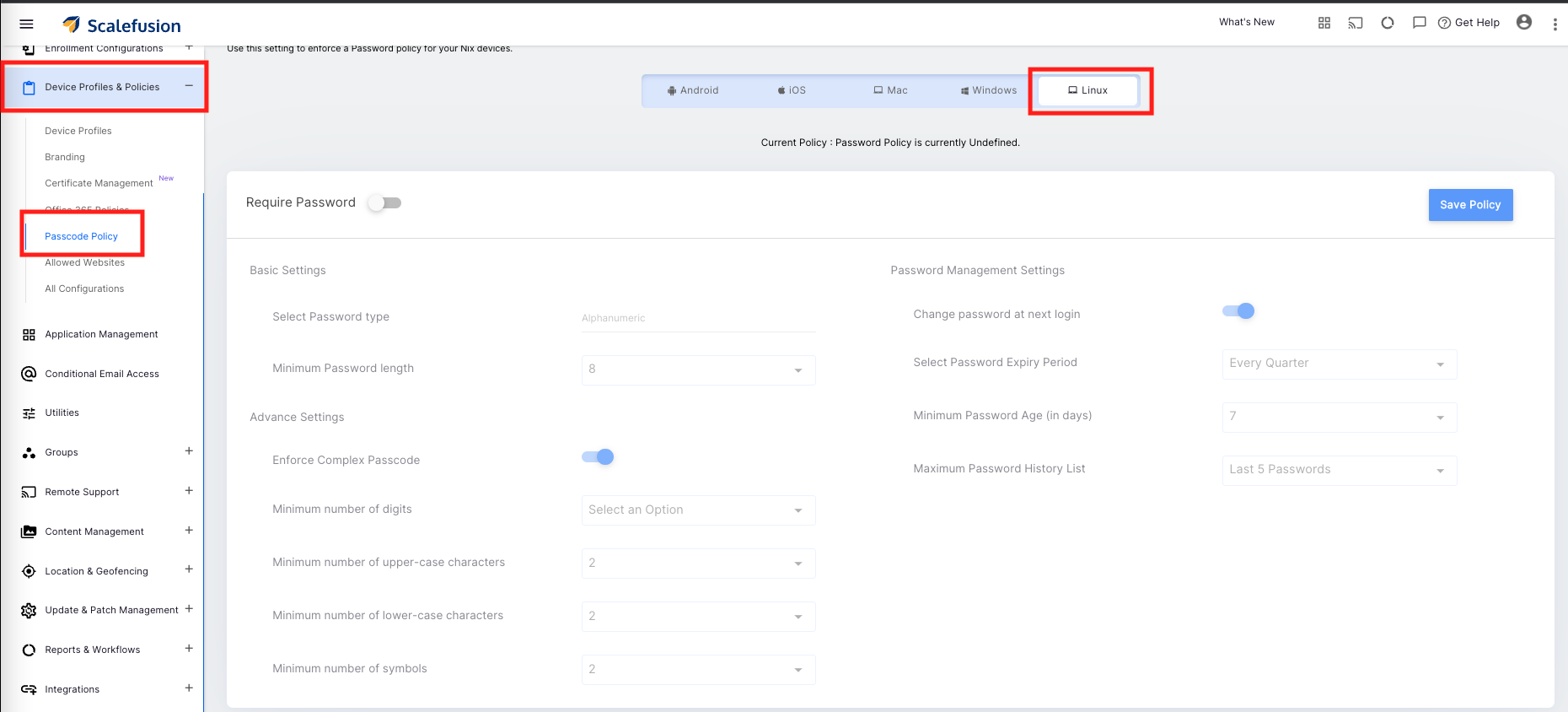Open Minimum Password Age dropdown

[x=1340, y=417]
